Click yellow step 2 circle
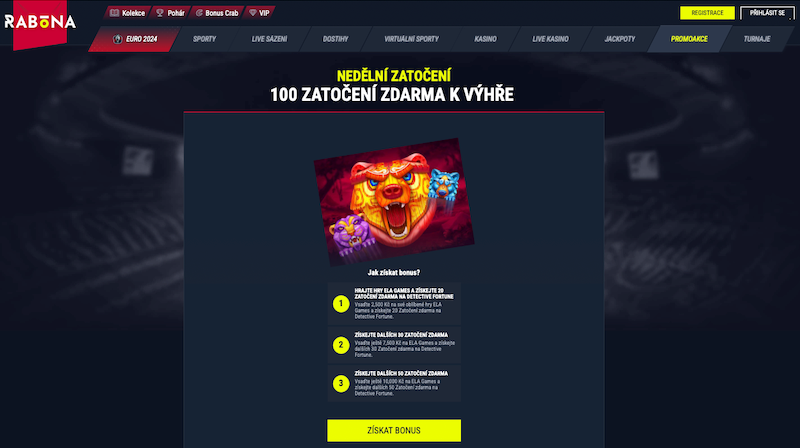 pyautogui.click(x=341, y=345)
